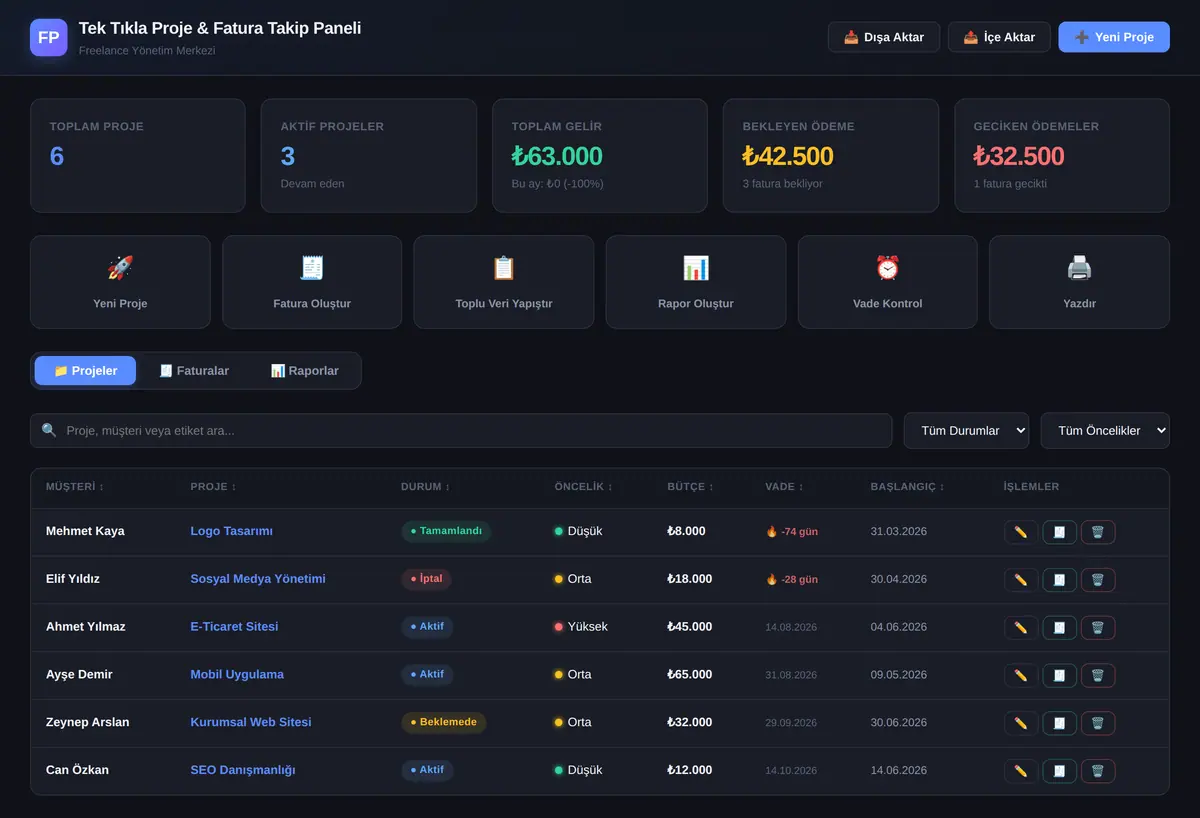Focus the project search field

click(461, 431)
